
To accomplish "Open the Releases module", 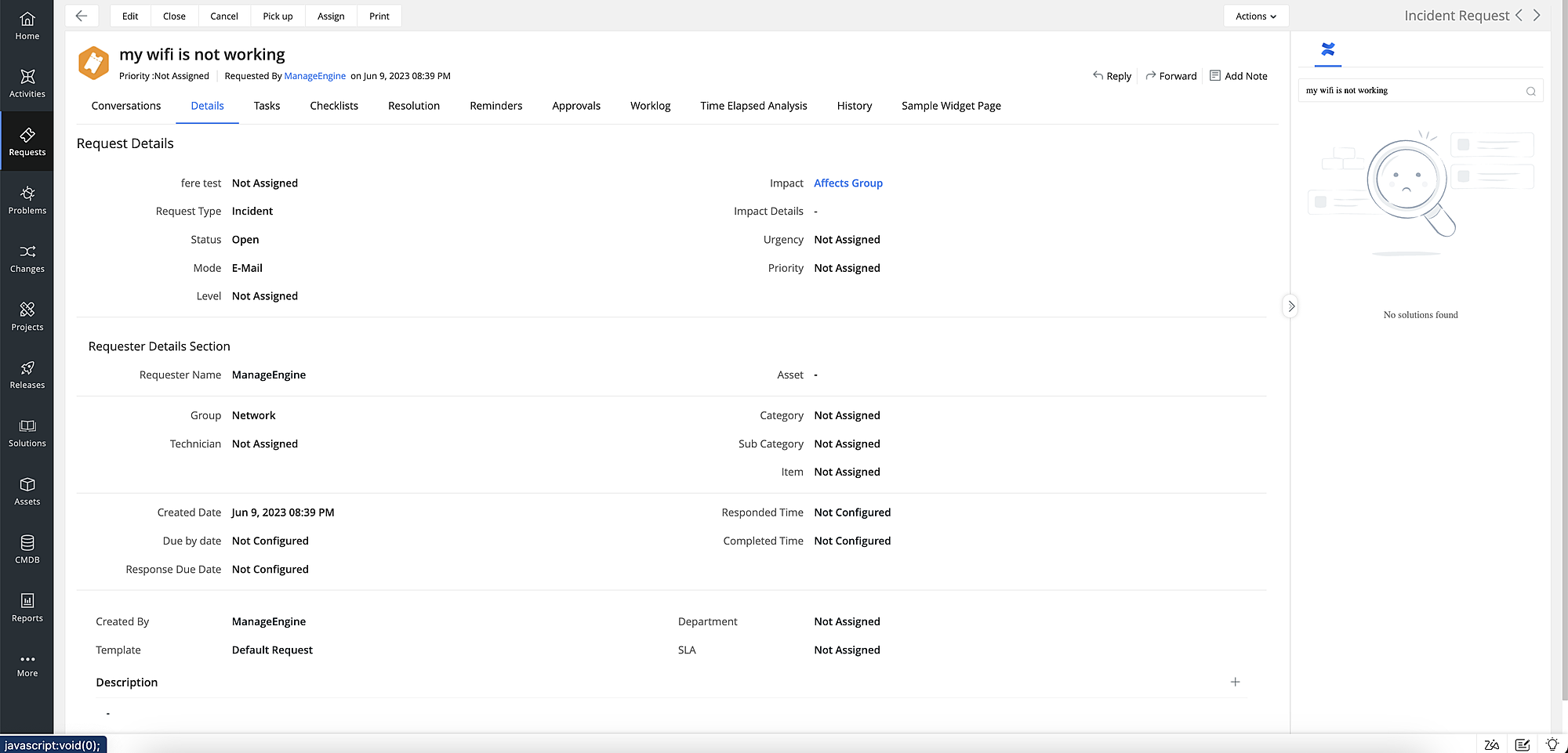I will (27, 375).
